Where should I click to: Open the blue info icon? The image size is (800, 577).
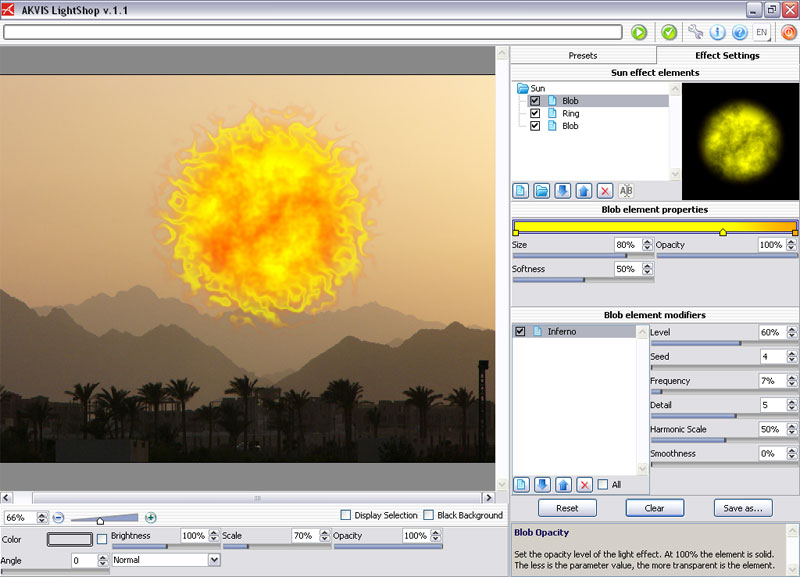click(x=717, y=32)
